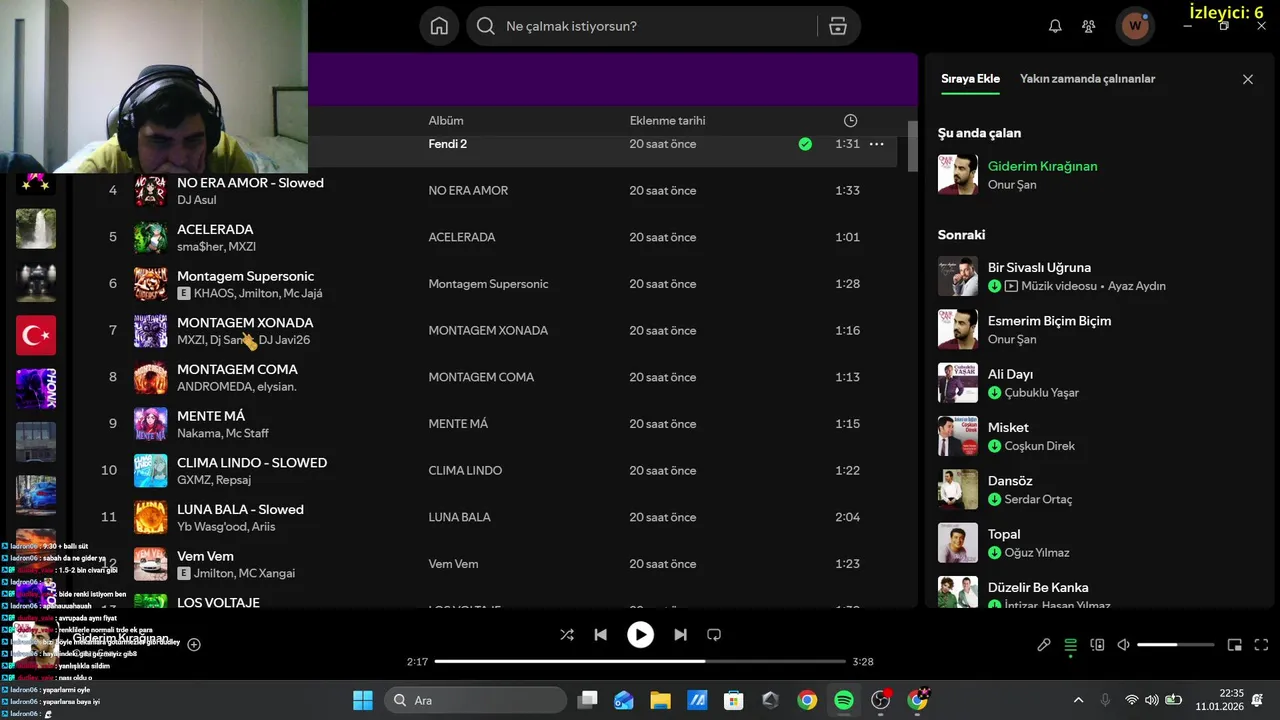Toggle the queue view icon
The image size is (1280, 720).
pos(1070,645)
